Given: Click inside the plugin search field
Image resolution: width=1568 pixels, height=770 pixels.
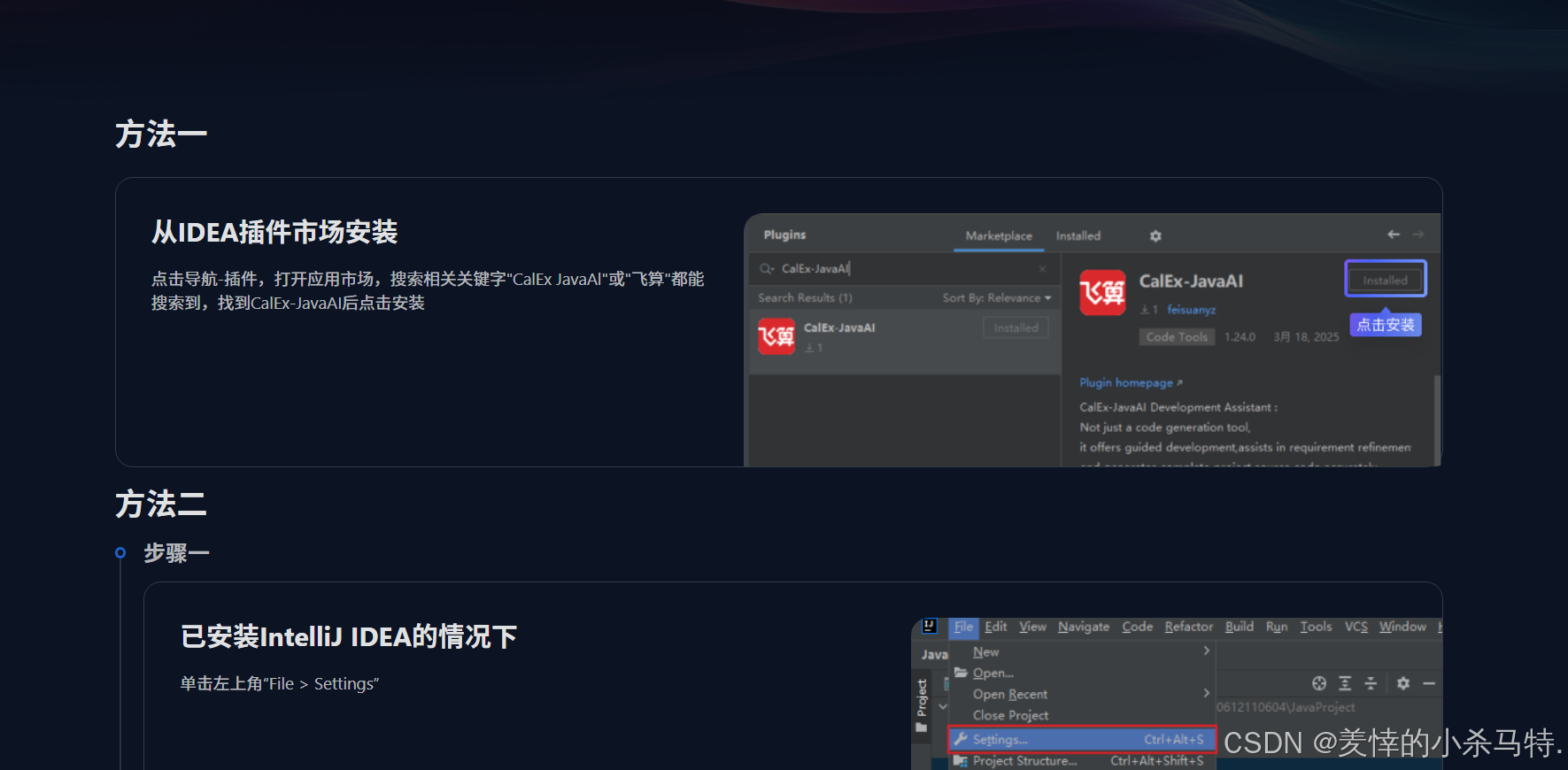Looking at the screenshot, I should point(904,269).
